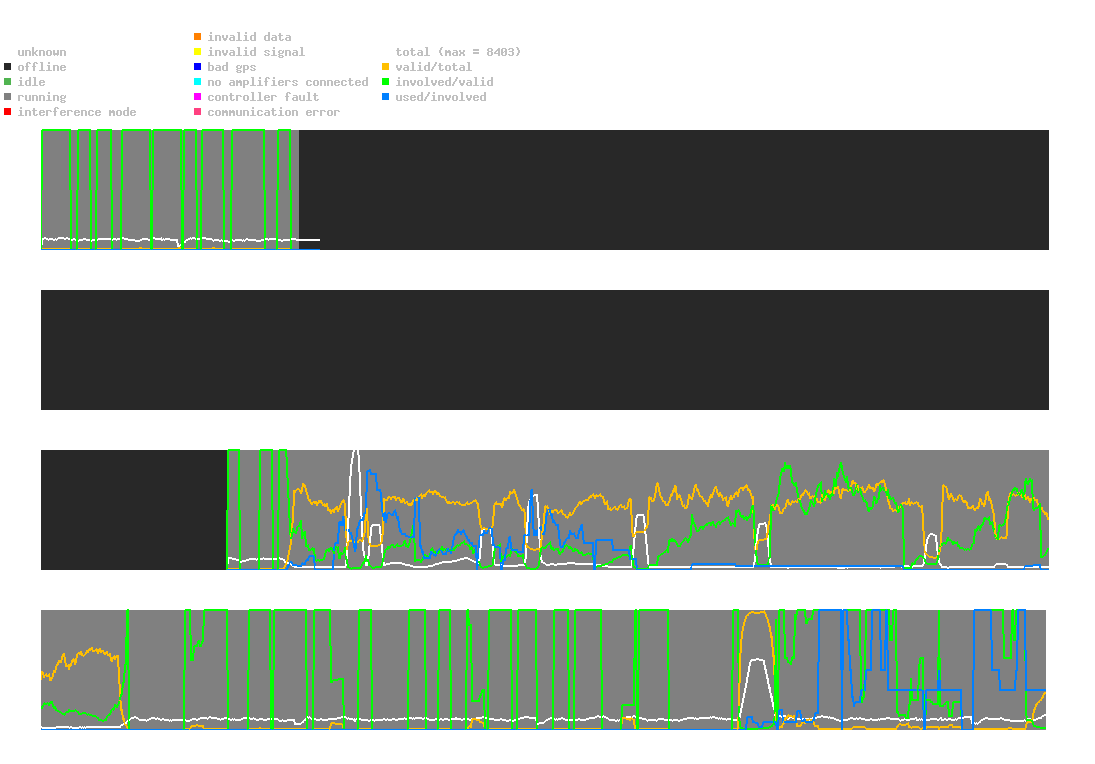Viewport: 1095px width, 764px height.
Task: Click the yellow invalid signal swatch
Action: pos(198,52)
